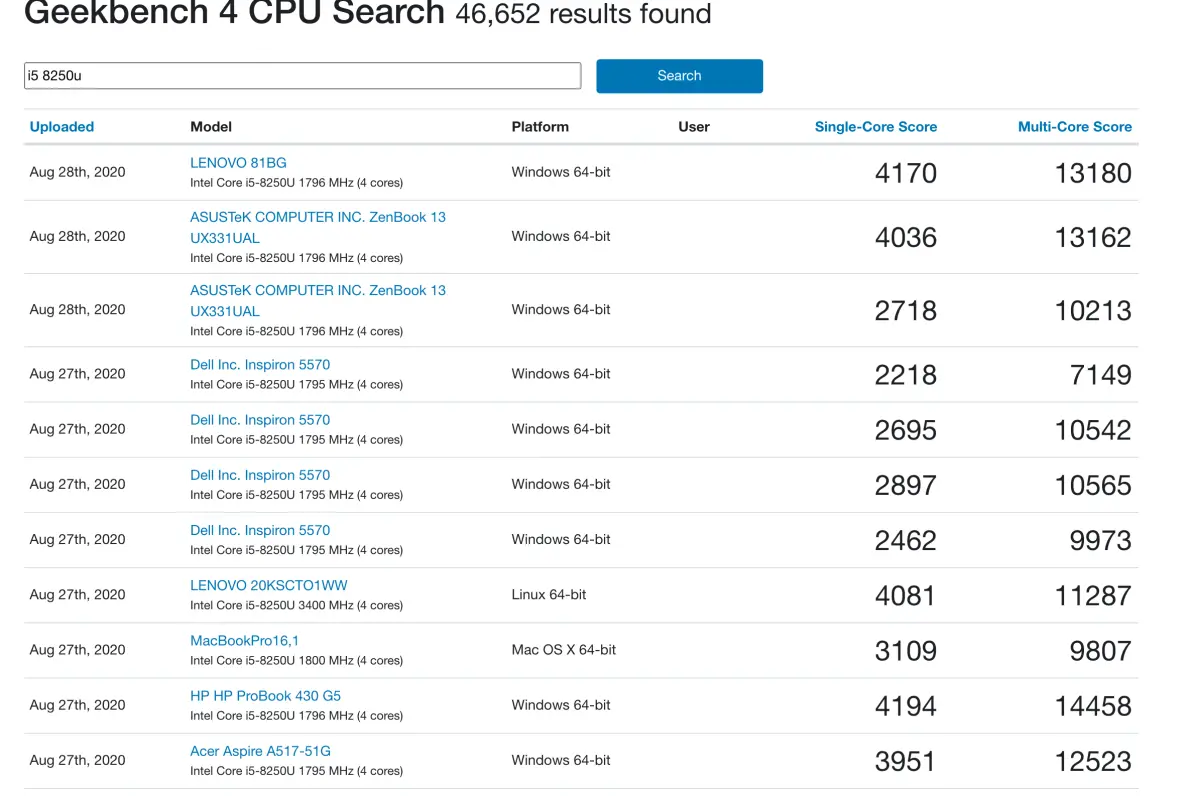Open the MacBookPro16,1 result

[x=244, y=640]
